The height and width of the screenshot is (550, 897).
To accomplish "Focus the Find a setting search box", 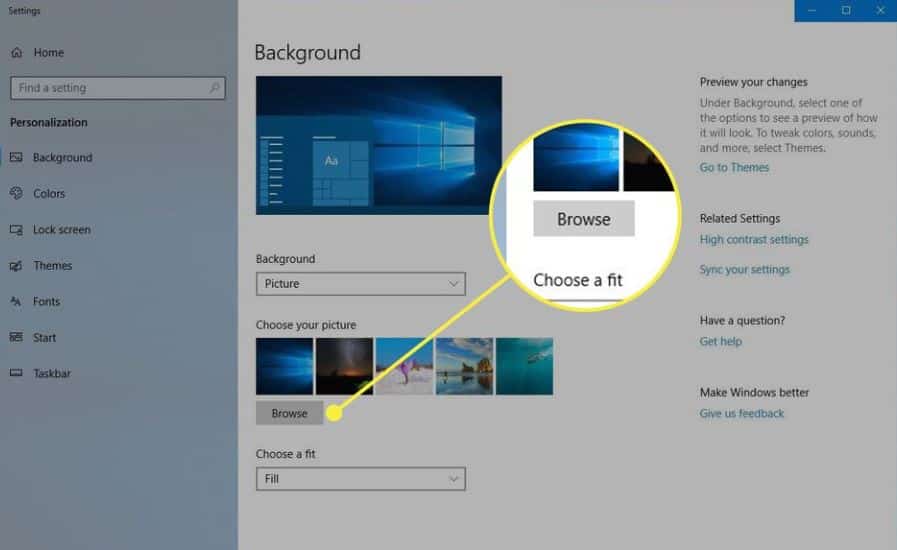I will (x=118, y=88).
